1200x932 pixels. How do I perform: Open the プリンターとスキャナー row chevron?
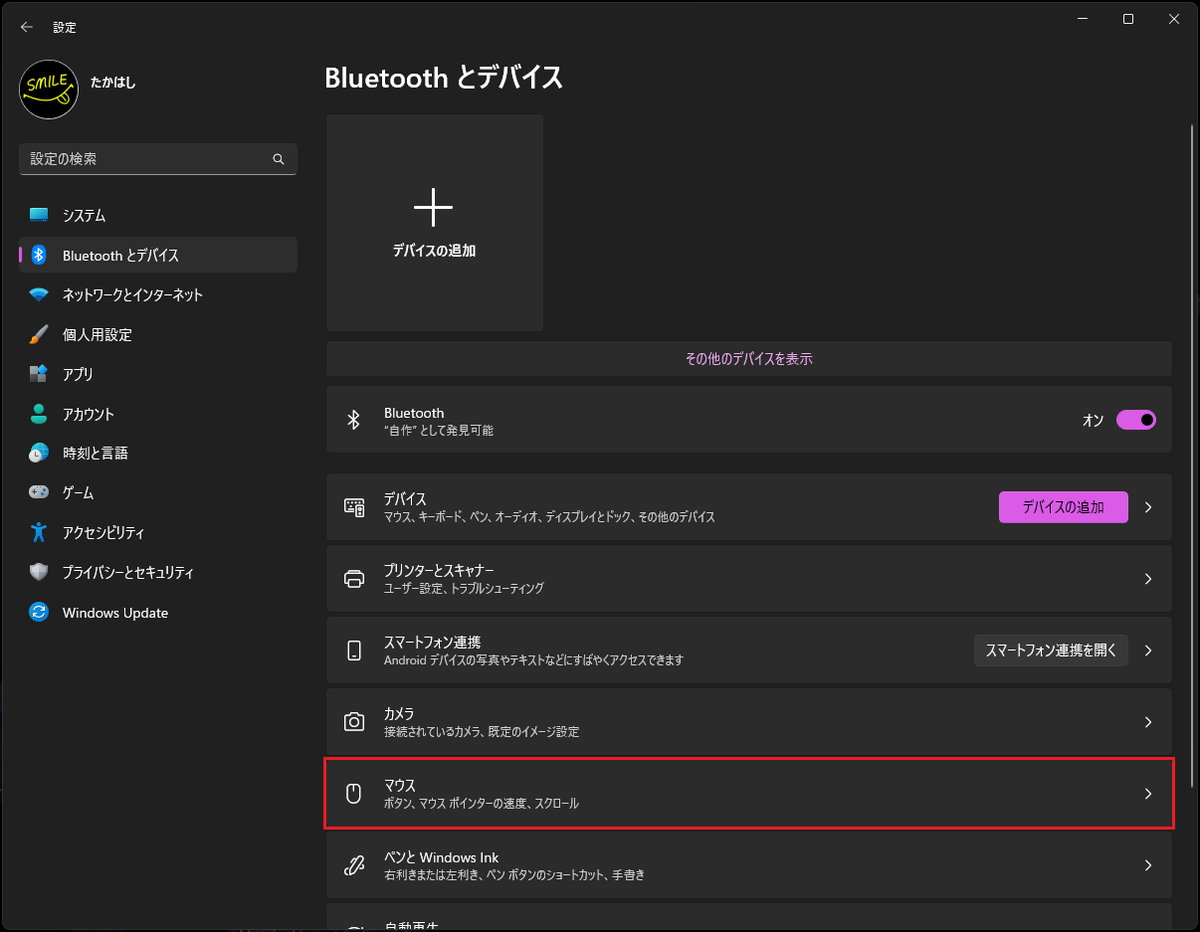[1148, 579]
